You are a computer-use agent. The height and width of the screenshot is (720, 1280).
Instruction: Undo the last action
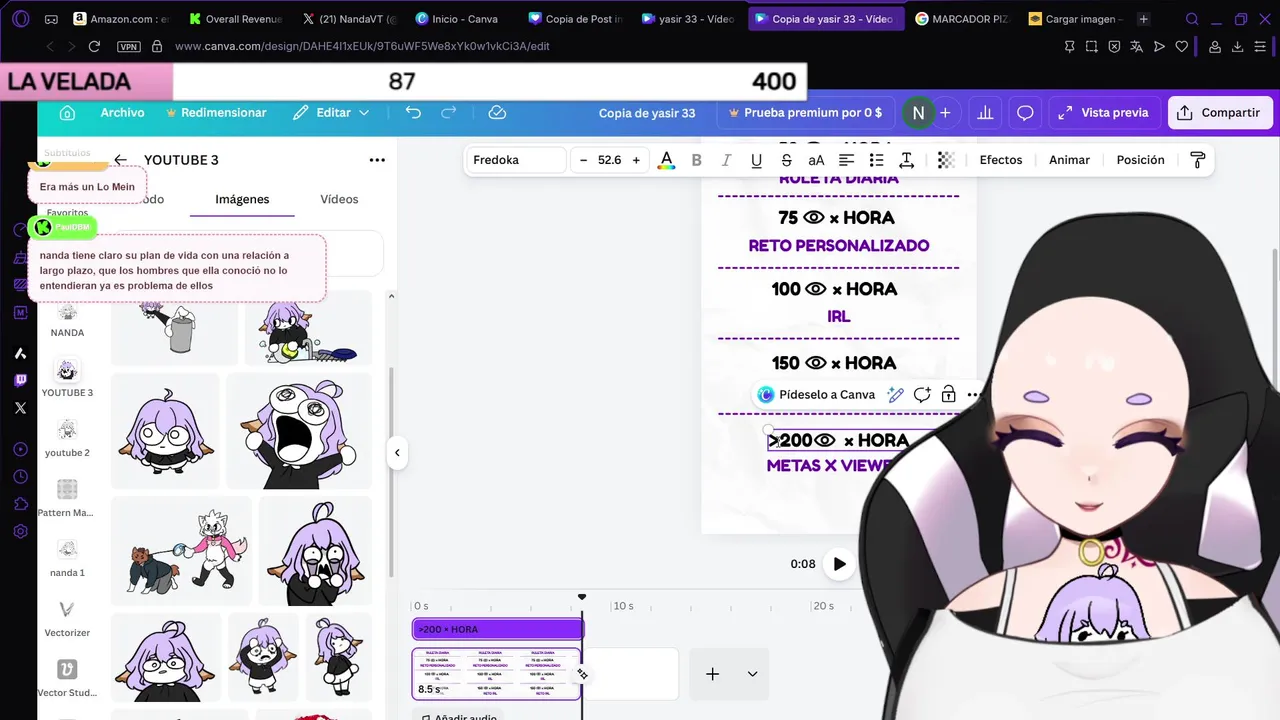(x=413, y=113)
